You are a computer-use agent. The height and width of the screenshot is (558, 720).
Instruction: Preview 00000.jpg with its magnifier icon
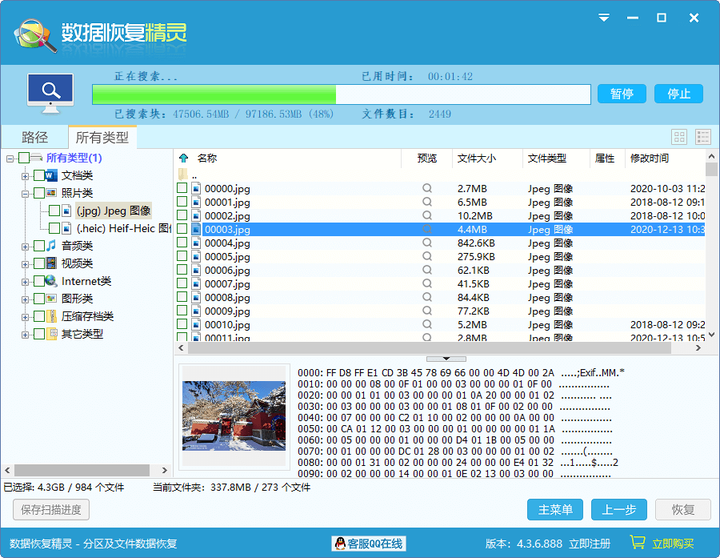(x=427, y=188)
